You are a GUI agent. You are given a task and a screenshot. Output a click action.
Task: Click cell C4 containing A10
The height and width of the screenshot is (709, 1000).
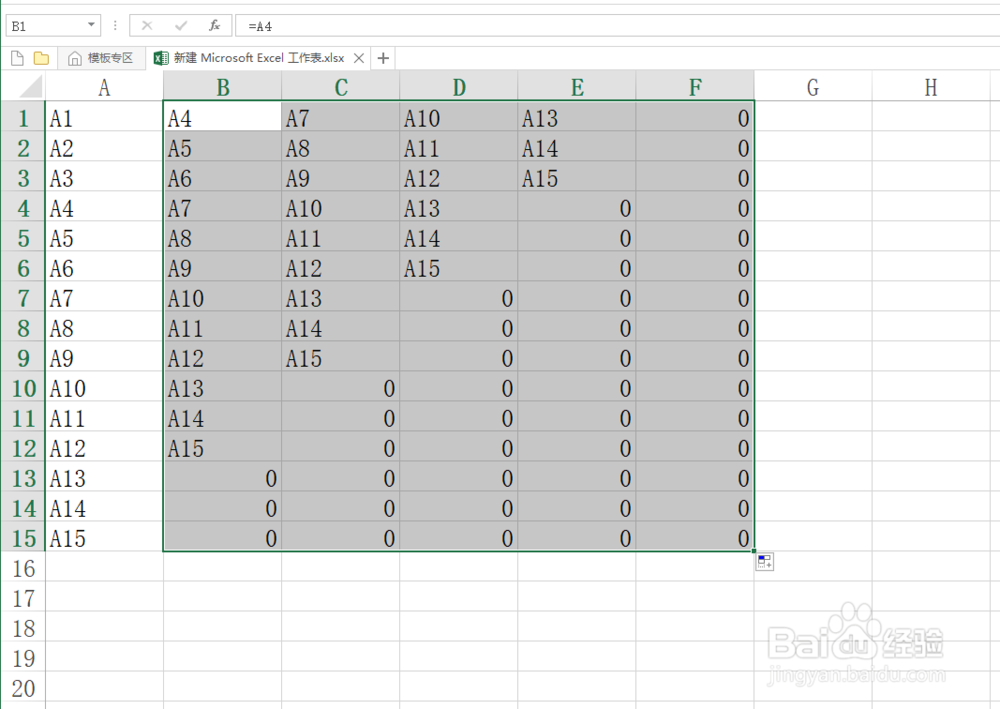tap(341, 207)
